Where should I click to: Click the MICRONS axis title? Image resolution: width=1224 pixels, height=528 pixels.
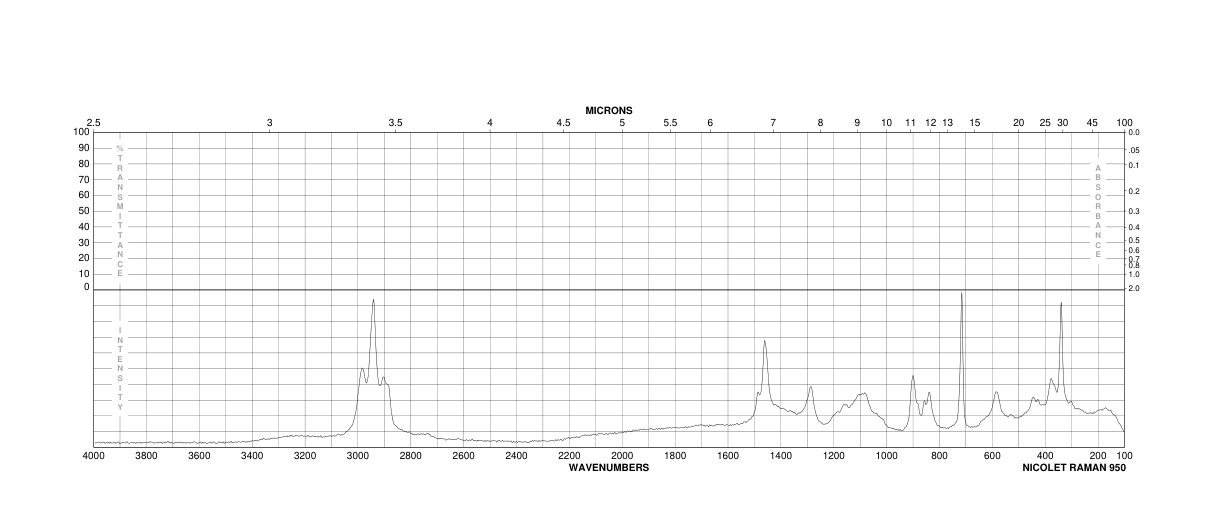(609, 110)
